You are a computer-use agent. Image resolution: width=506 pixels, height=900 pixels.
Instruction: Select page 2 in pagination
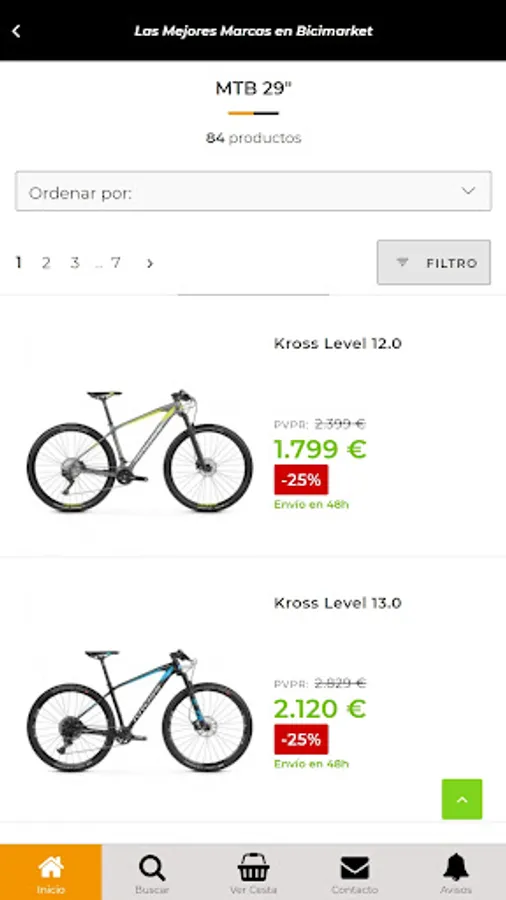pyautogui.click(x=46, y=263)
